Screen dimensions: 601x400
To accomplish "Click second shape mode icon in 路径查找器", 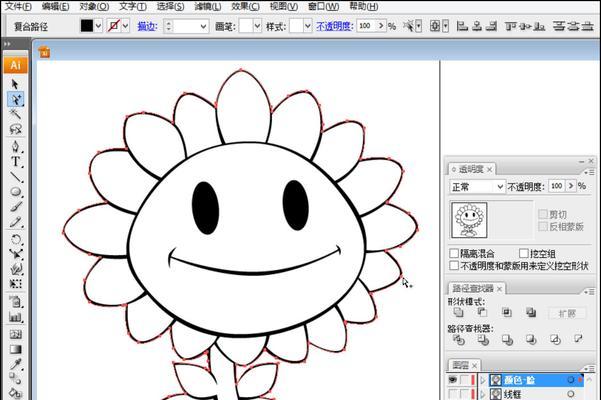I will coord(482,312).
